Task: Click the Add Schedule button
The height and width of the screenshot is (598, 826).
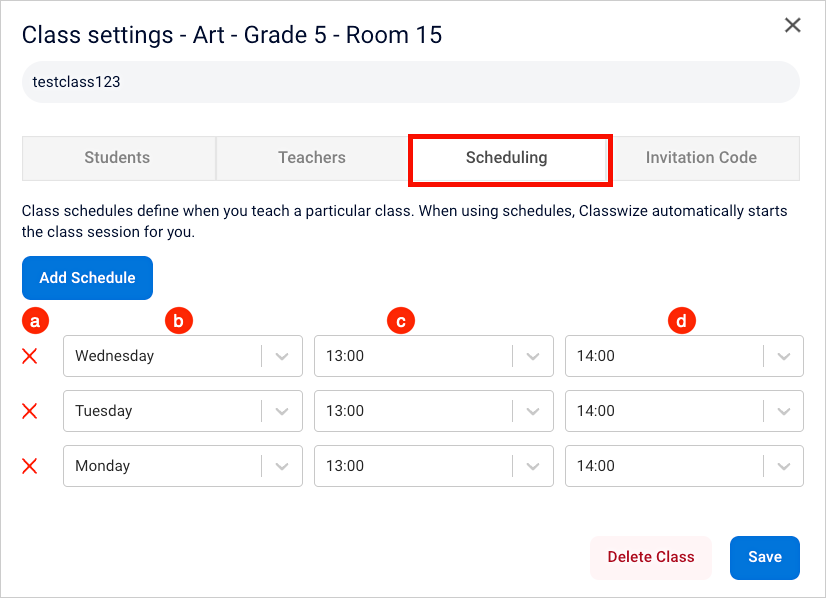Action: (x=87, y=278)
